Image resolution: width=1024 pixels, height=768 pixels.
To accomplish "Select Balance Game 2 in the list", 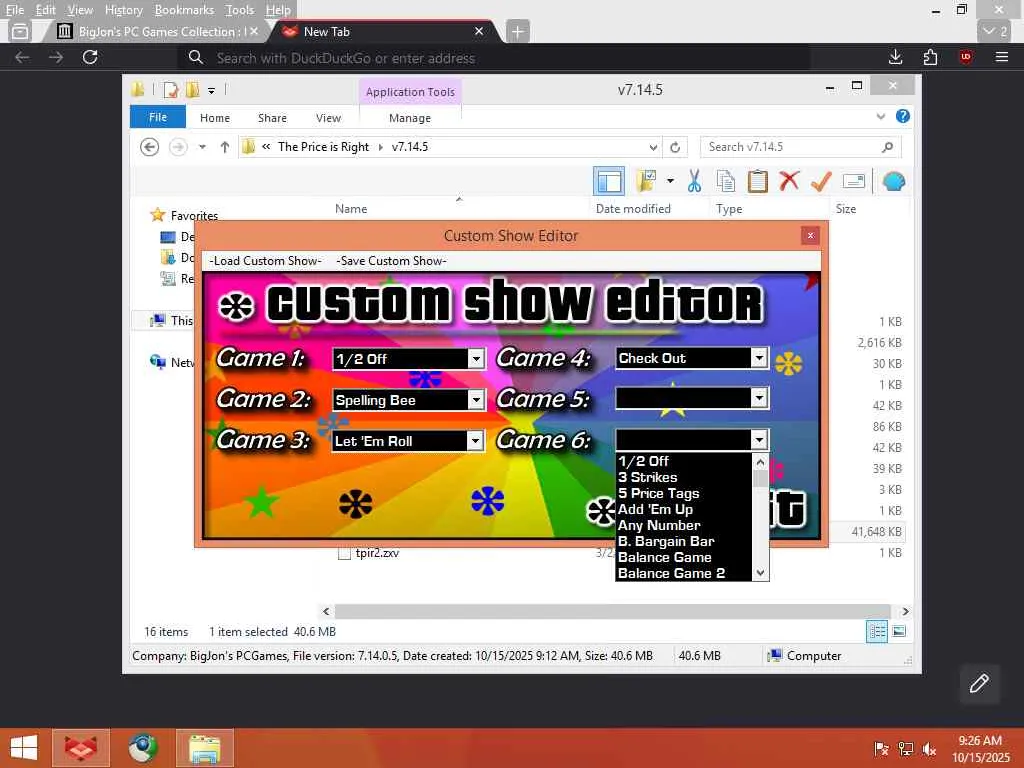I will click(x=684, y=573).
